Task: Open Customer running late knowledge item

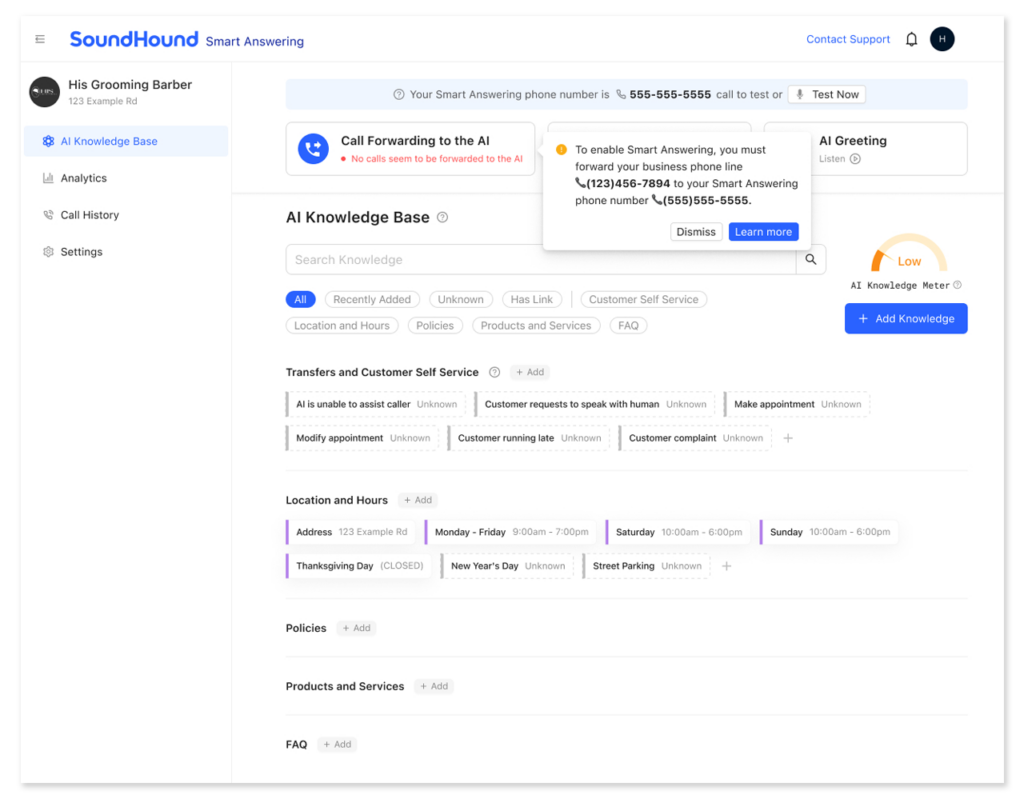Action: 528,438
